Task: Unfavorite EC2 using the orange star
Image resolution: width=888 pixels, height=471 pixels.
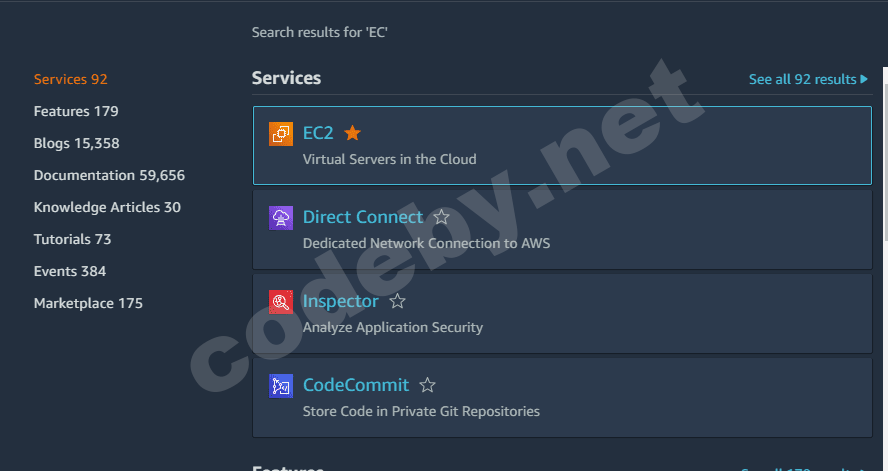Action: pyautogui.click(x=352, y=133)
